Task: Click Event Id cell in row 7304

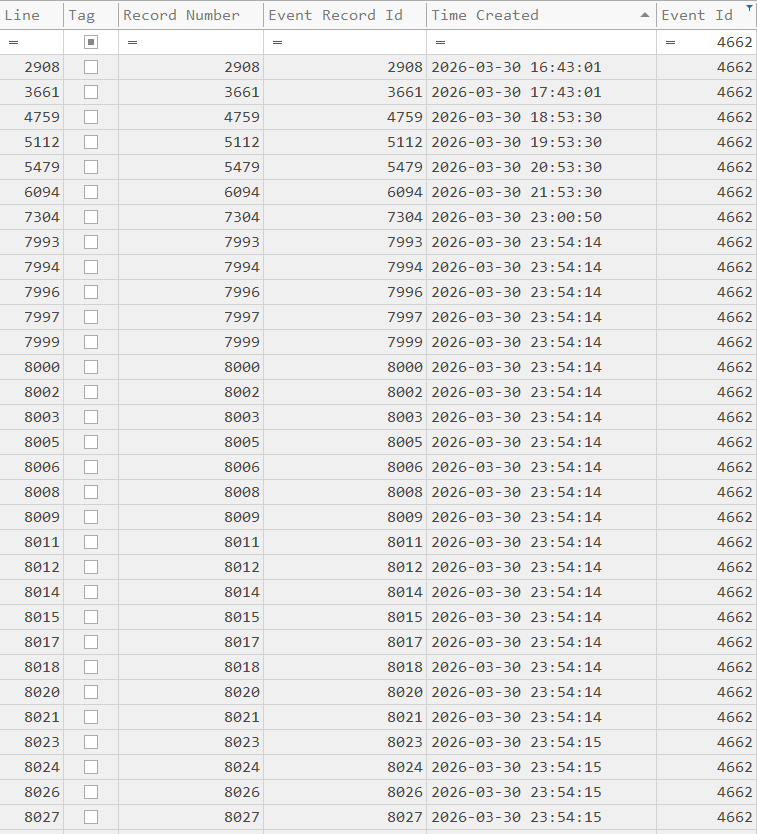Action: pos(706,217)
